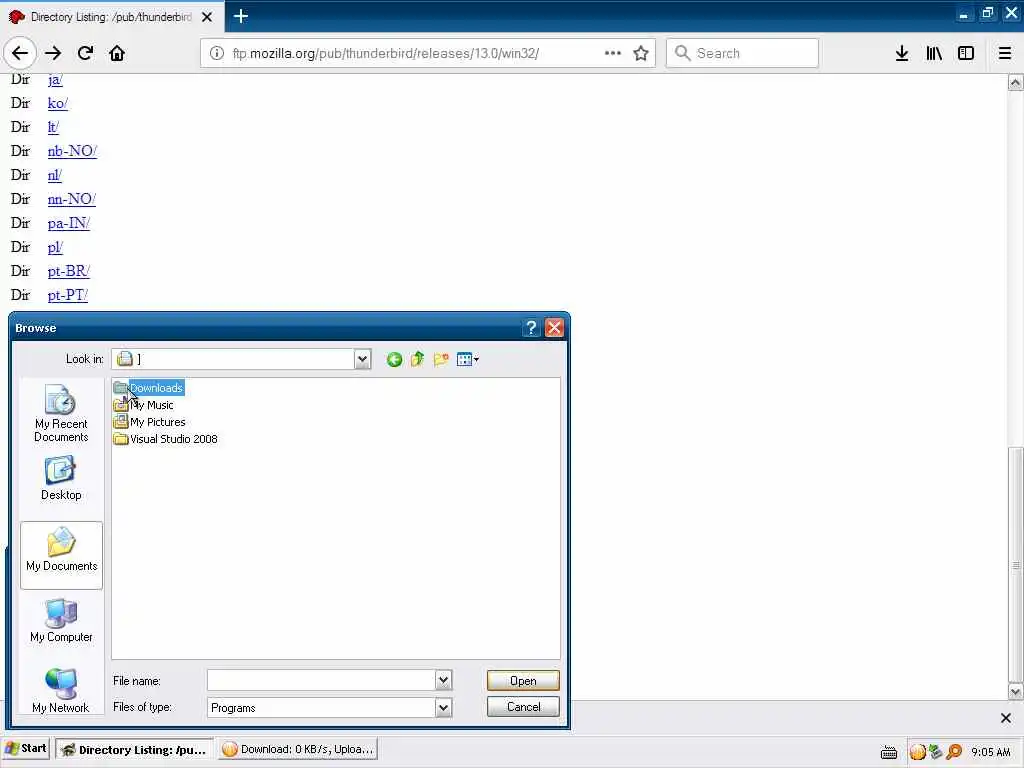Open the pt-BR/ directory link
The height and width of the screenshot is (768, 1024).
point(69,271)
